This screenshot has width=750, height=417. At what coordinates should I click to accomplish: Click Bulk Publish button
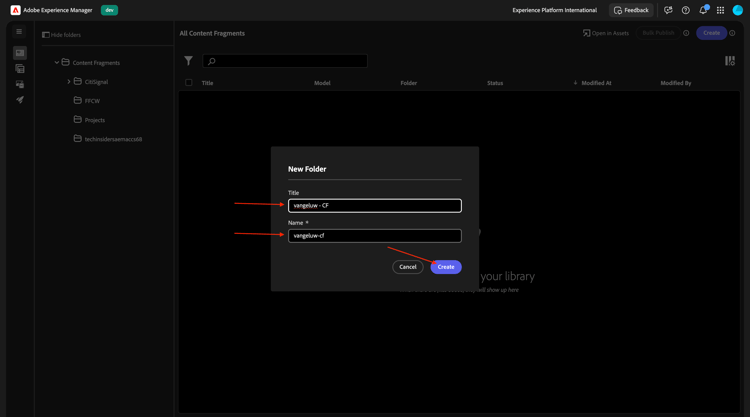tap(658, 33)
